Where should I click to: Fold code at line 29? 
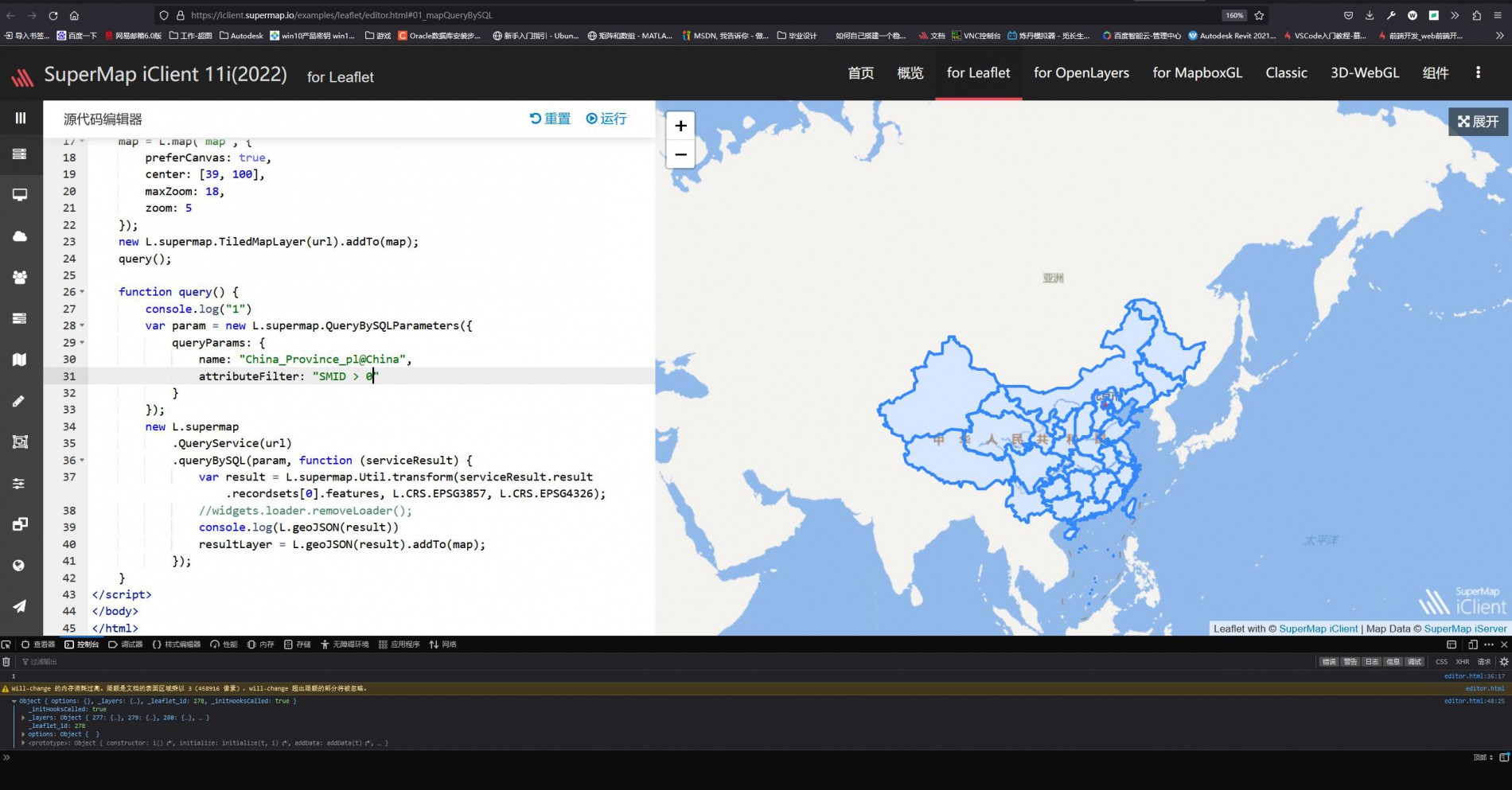(x=82, y=343)
